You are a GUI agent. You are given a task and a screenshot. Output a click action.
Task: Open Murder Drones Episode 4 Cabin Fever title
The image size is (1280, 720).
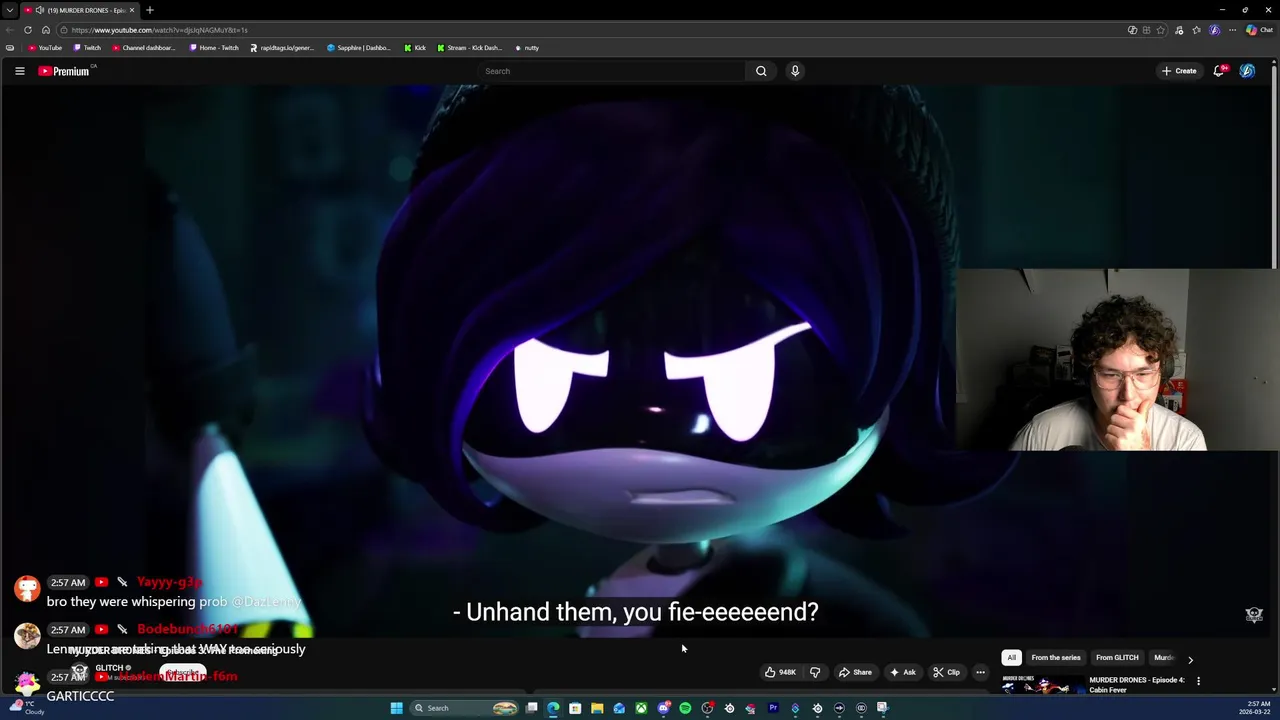point(1137,685)
